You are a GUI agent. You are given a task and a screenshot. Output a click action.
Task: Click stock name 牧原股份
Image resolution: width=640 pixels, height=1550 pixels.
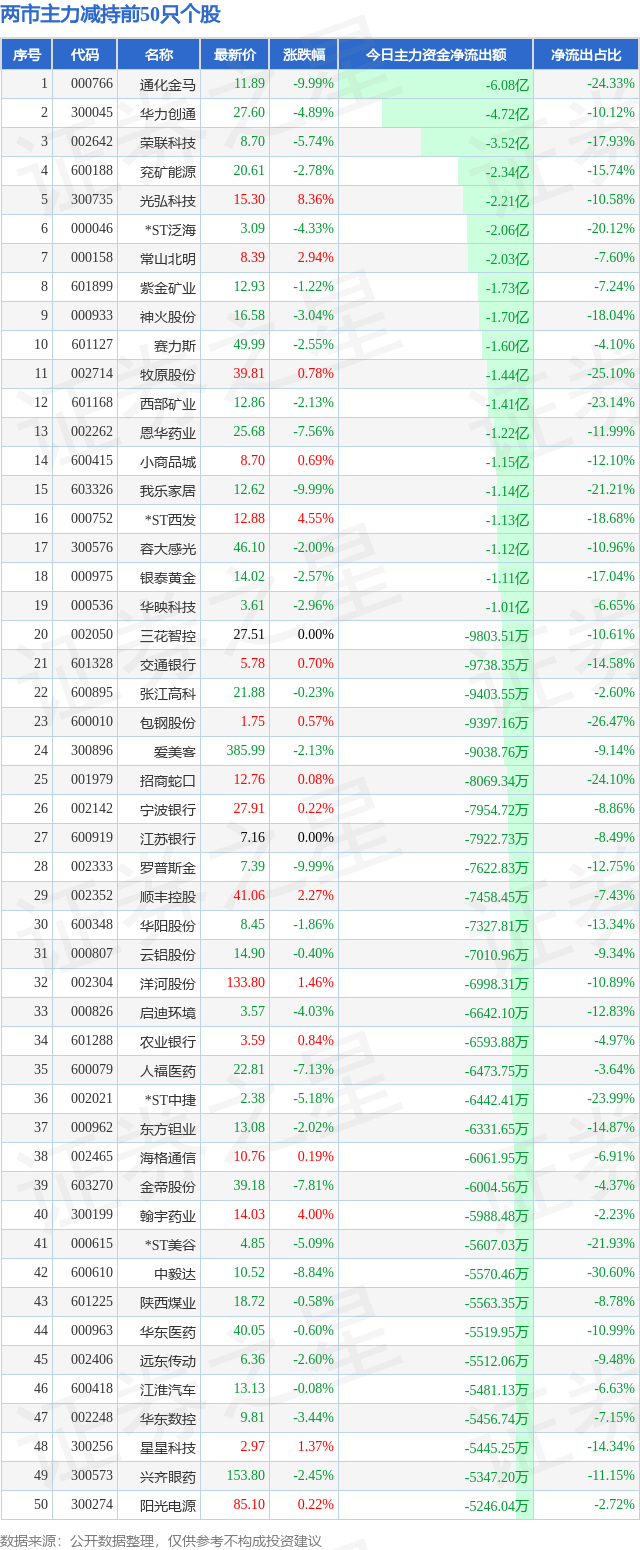point(168,375)
